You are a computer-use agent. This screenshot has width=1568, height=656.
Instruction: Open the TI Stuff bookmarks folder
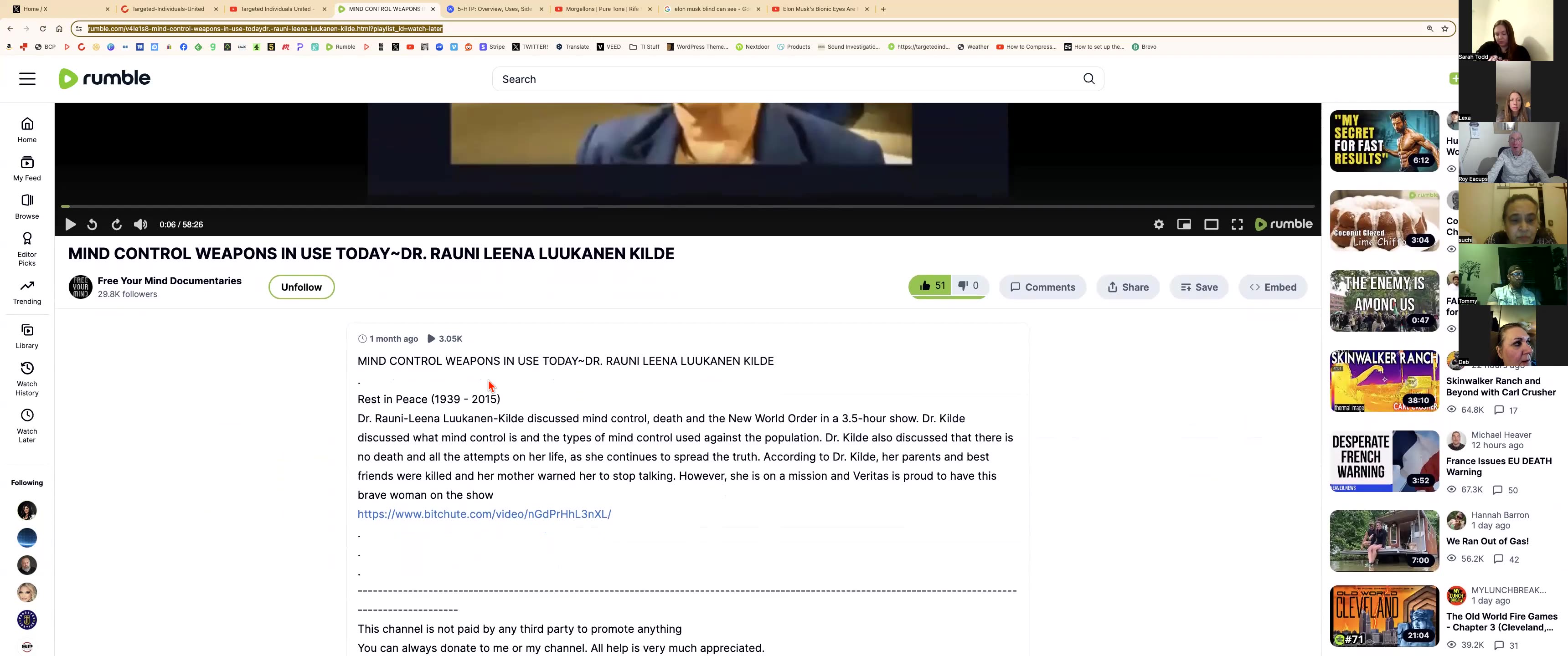pos(645,47)
